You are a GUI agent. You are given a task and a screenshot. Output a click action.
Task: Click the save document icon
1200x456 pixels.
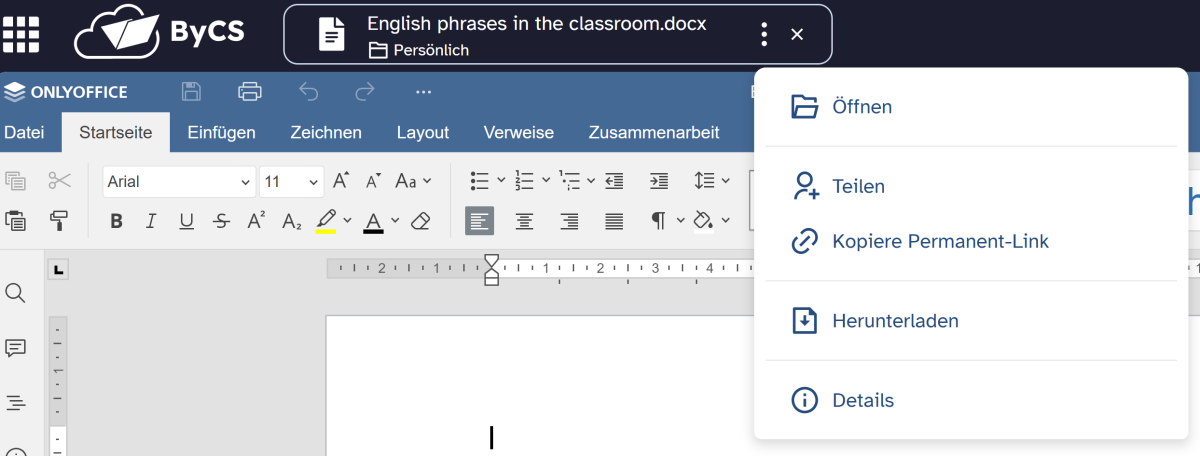191,92
